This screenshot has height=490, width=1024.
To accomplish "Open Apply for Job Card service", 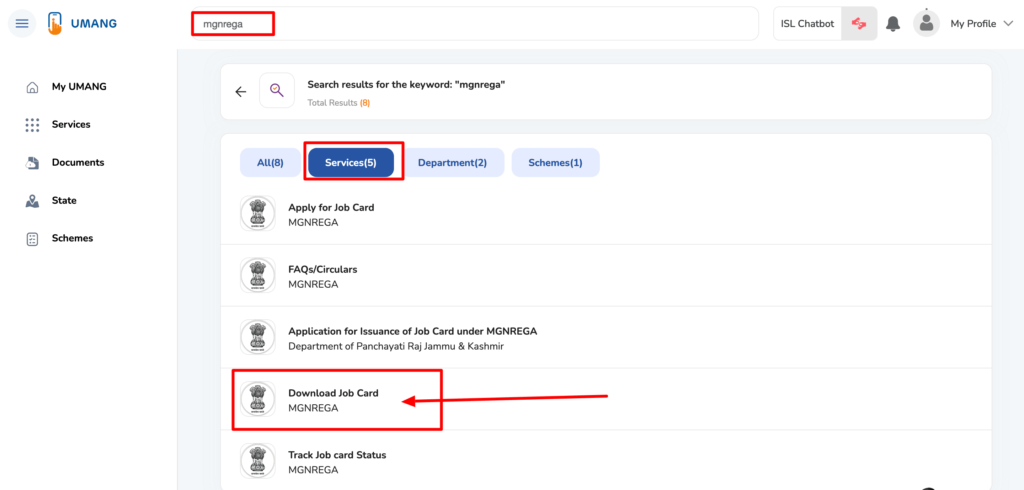I will [605, 214].
